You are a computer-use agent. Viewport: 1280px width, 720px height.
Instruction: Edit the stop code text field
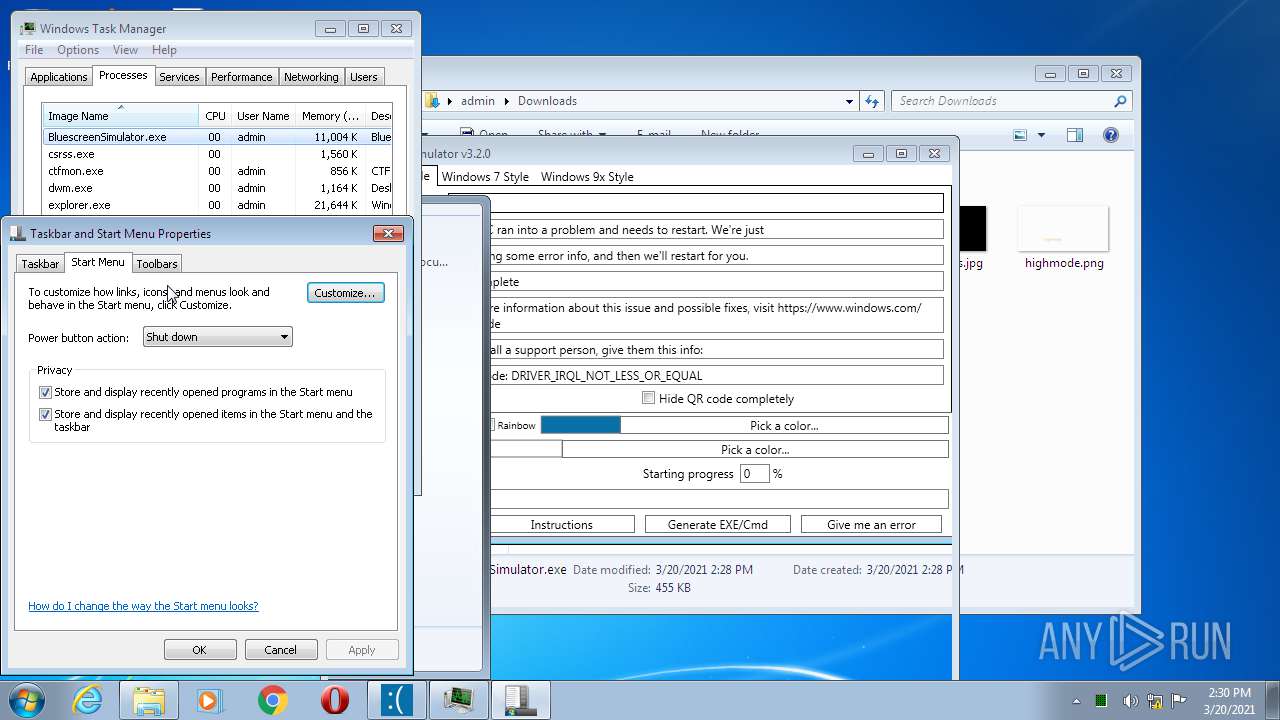(716, 376)
